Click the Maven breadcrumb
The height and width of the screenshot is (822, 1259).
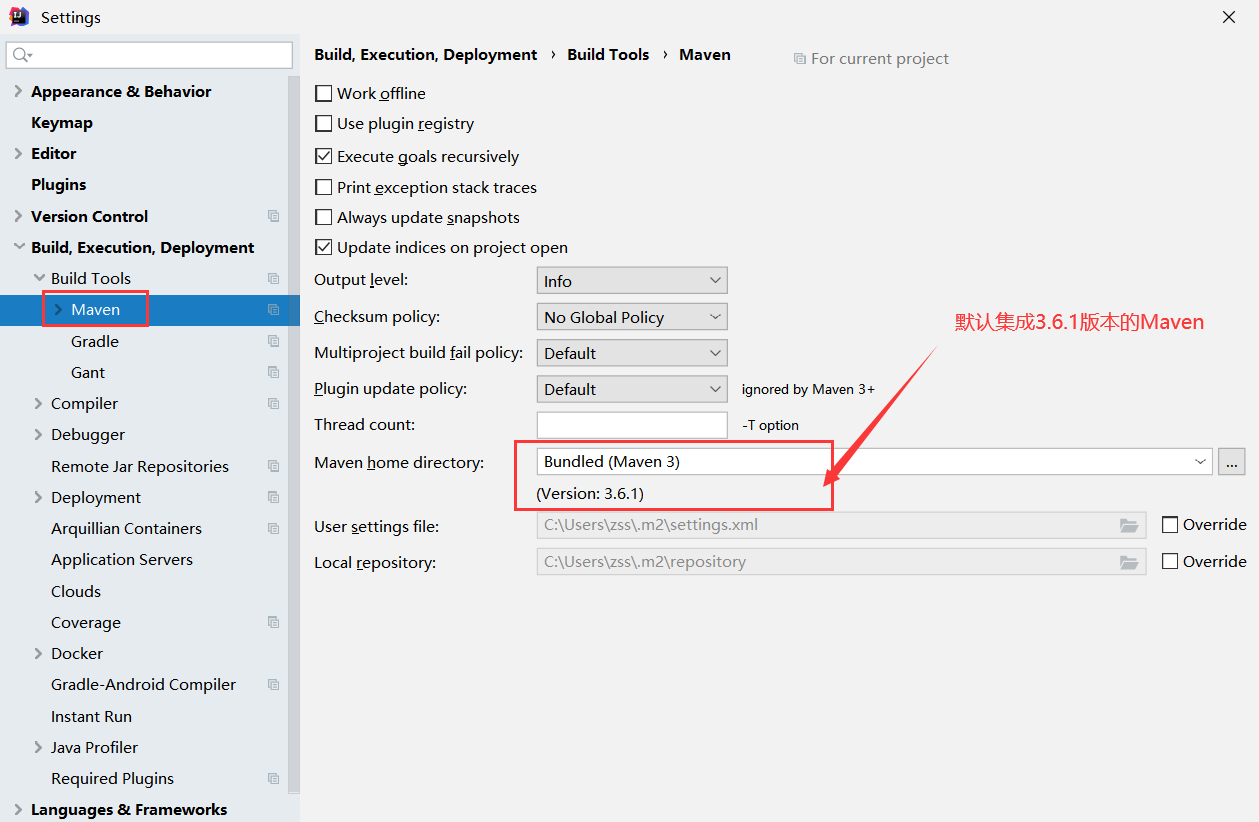[x=705, y=55]
